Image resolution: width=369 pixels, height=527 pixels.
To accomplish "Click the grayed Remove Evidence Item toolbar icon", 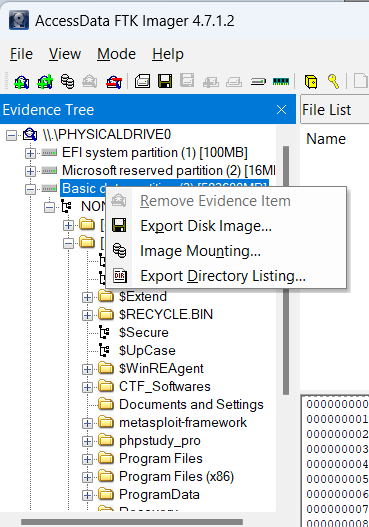I will coord(90,82).
